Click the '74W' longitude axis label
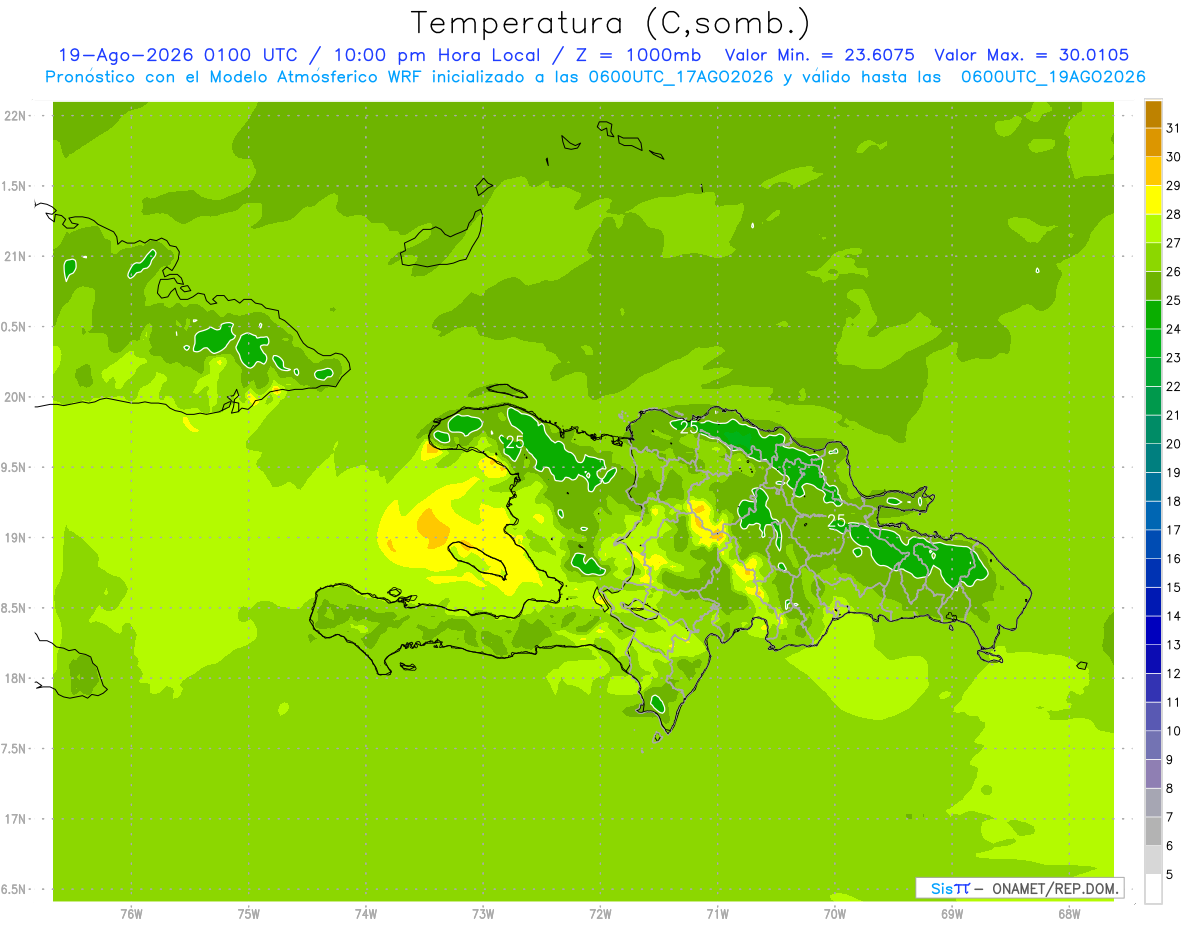Screen dimensions: 1200x927 pyautogui.click(x=366, y=914)
